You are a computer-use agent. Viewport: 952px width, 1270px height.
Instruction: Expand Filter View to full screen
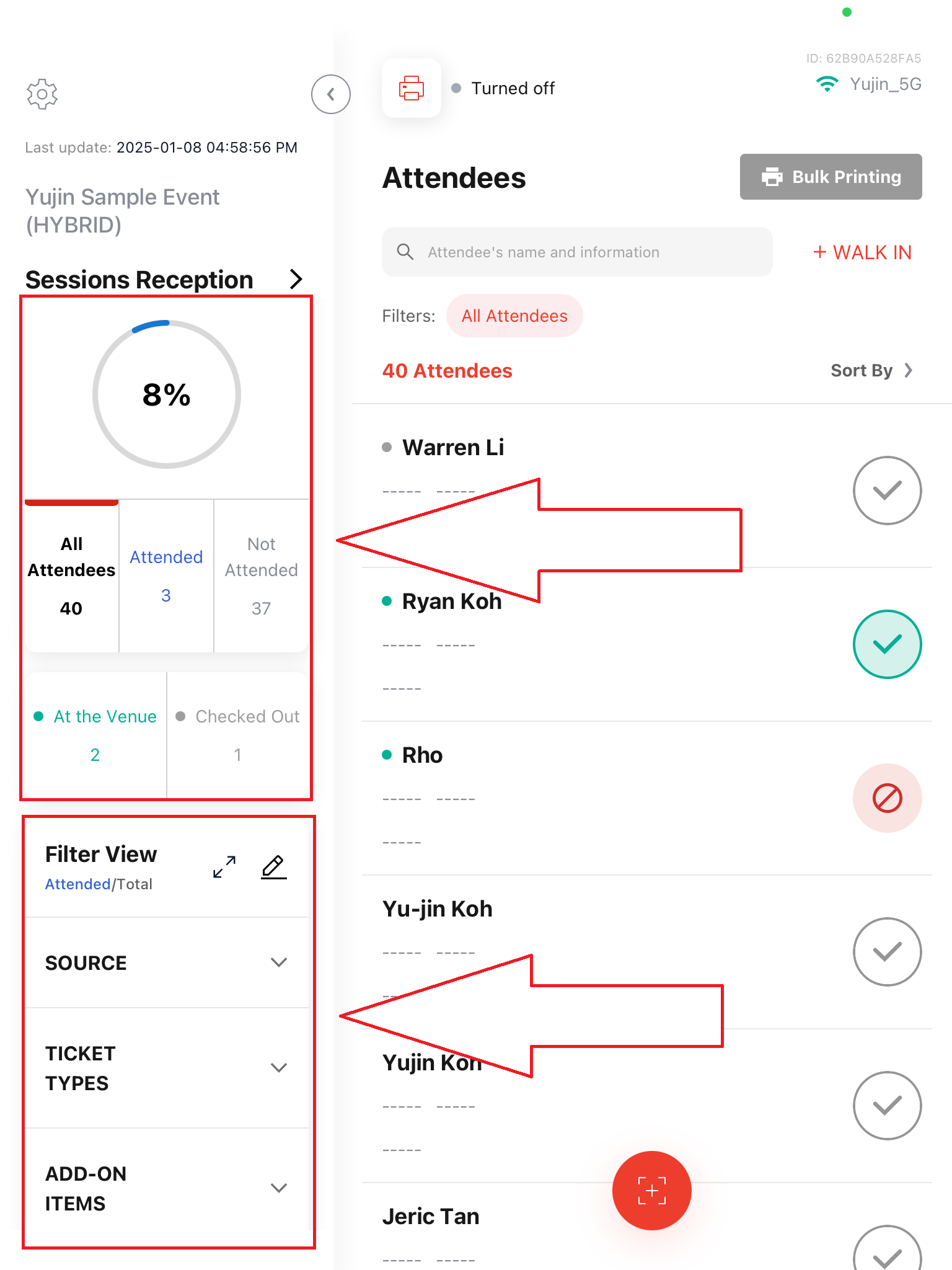(224, 867)
